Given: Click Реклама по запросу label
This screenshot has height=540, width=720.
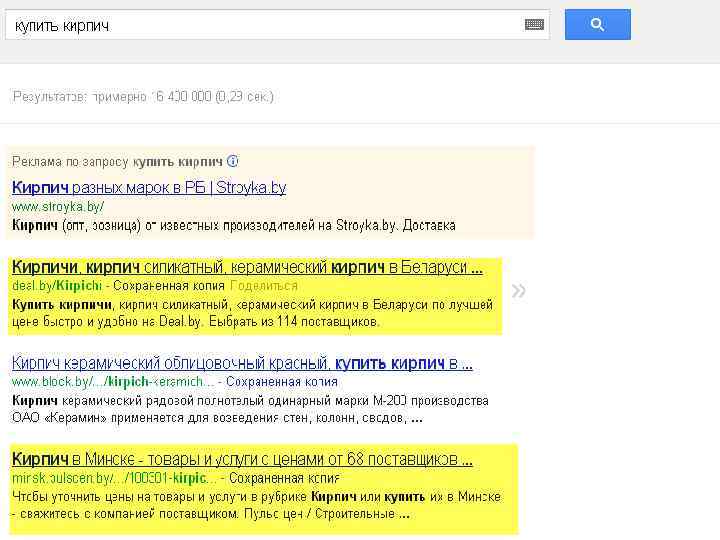Looking at the screenshot, I should coord(117,162).
